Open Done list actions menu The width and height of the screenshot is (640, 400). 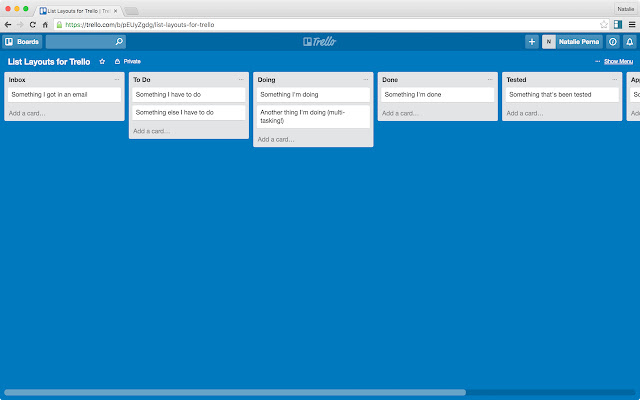[x=490, y=80]
